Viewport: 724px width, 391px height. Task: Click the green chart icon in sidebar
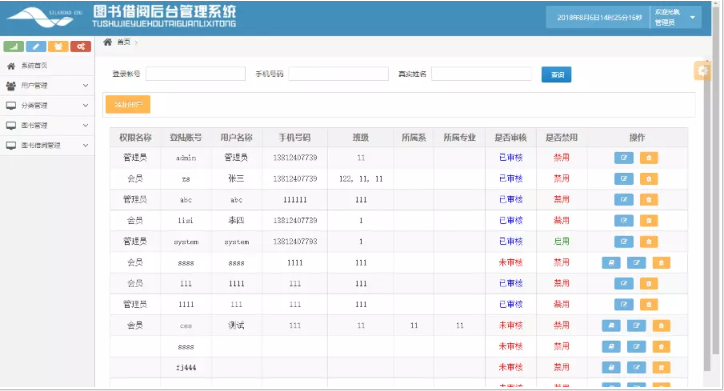tap(14, 46)
